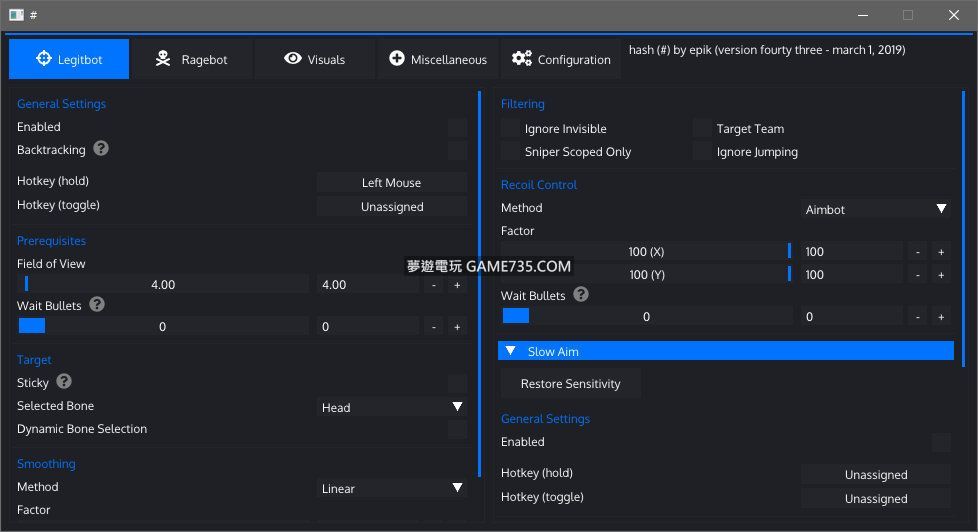The image size is (978, 532).
Task: Click the Left Mouse hotkey button
Action: (x=391, y=183)
